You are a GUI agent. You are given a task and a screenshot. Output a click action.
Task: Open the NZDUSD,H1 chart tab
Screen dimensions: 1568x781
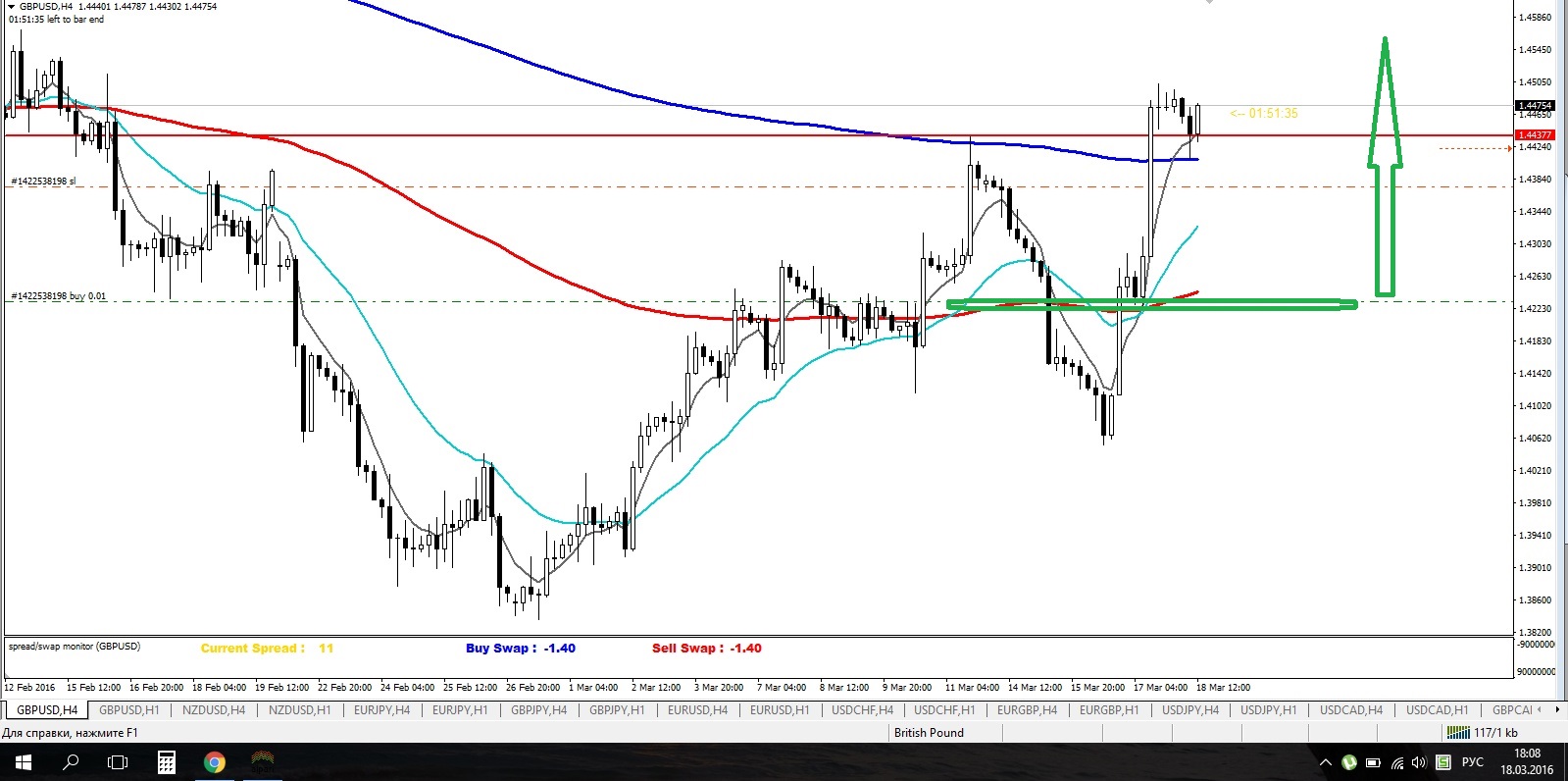299,709
